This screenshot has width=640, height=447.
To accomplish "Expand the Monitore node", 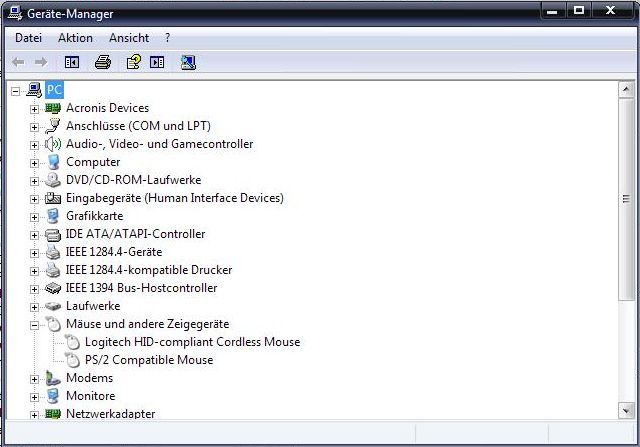I will [34, 397].
